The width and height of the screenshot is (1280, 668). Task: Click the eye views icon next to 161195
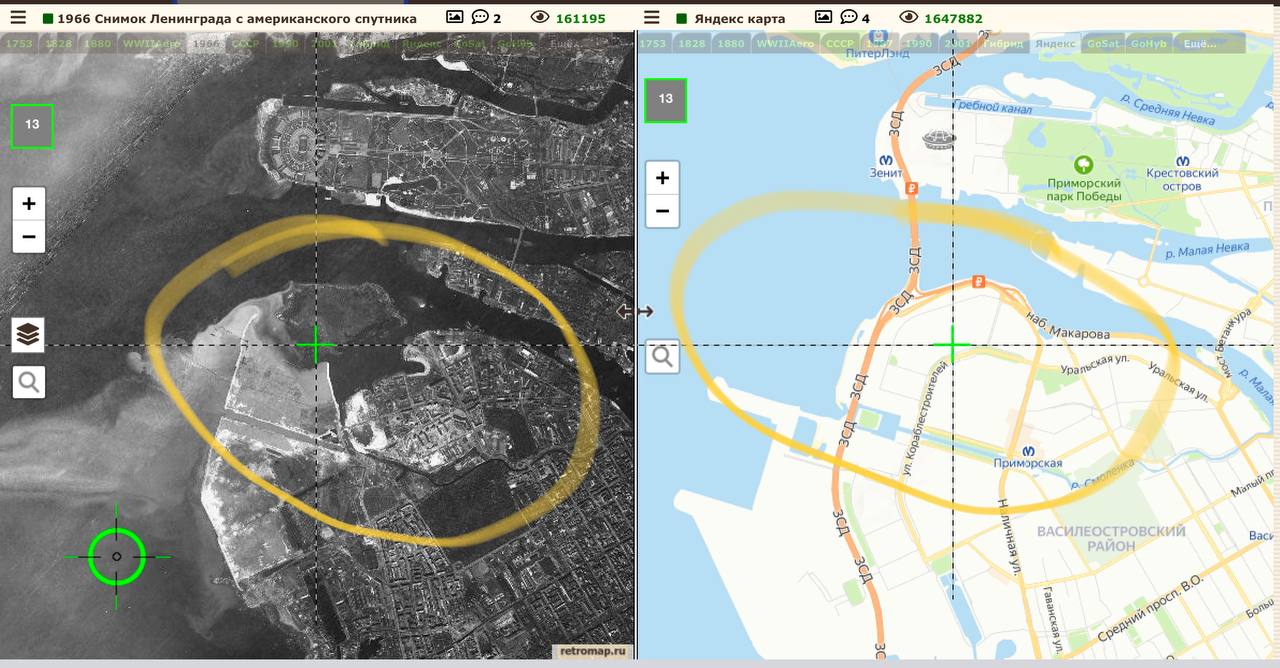tap(540, 18)
